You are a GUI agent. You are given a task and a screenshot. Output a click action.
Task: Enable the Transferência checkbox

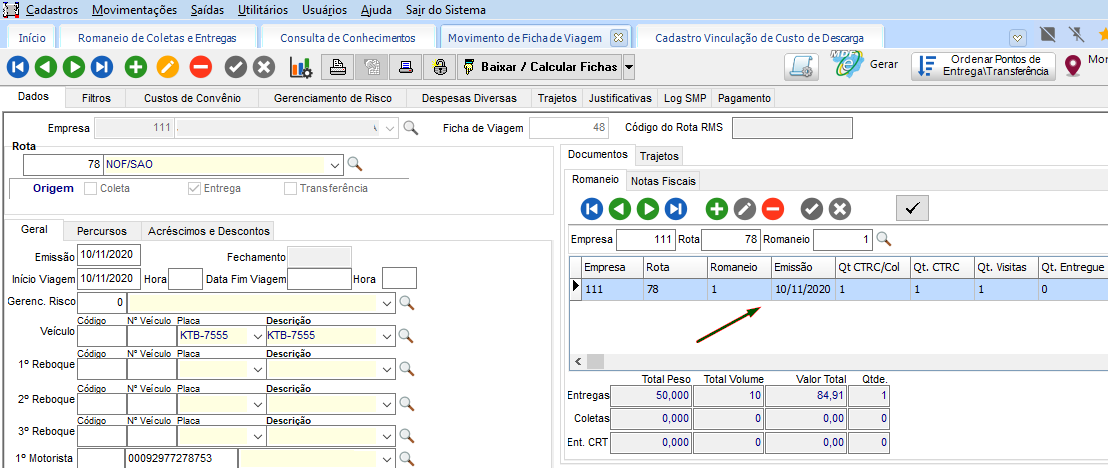(x=291, y=188)
